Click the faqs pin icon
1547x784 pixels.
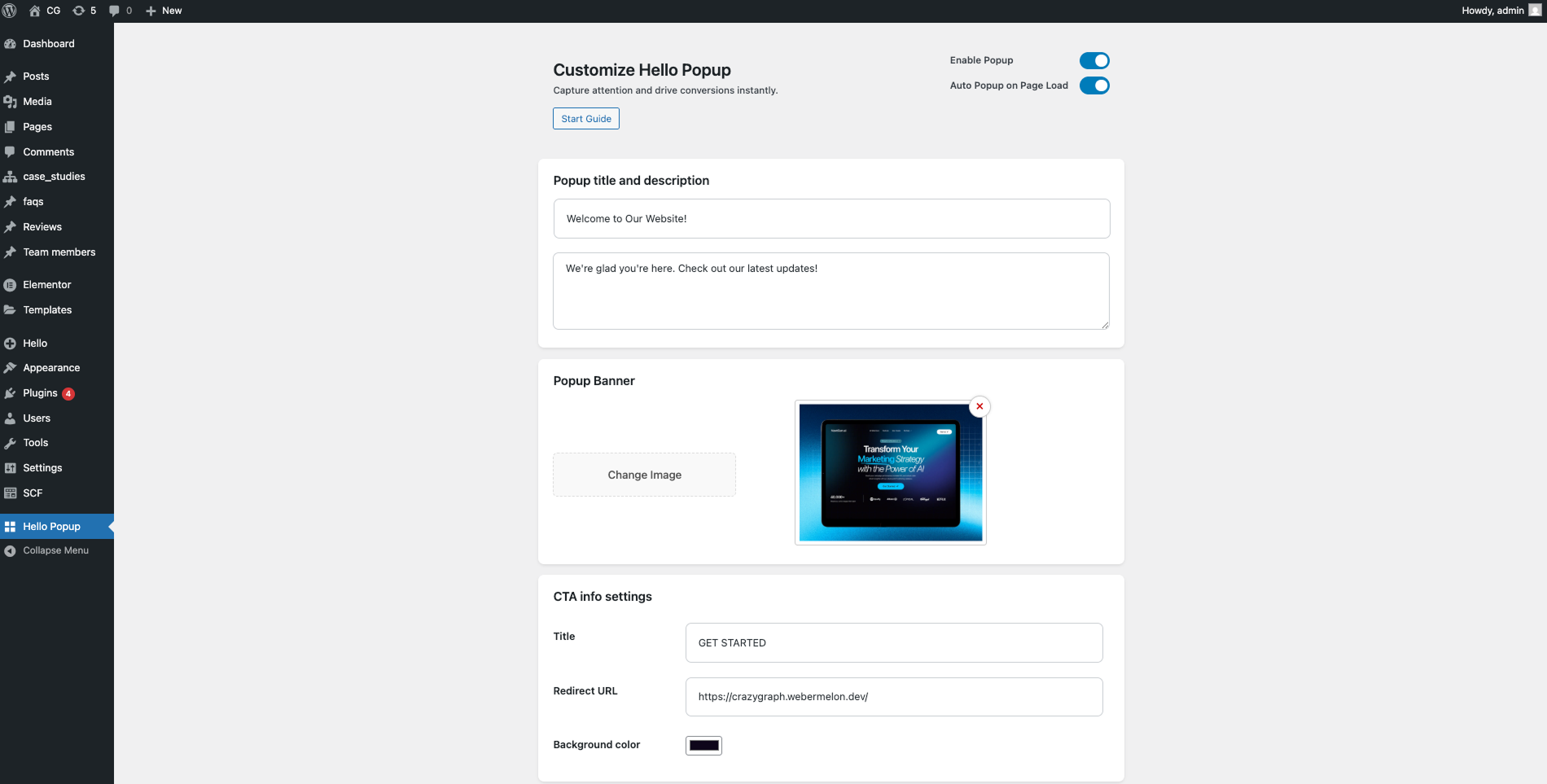pos(10,202)
